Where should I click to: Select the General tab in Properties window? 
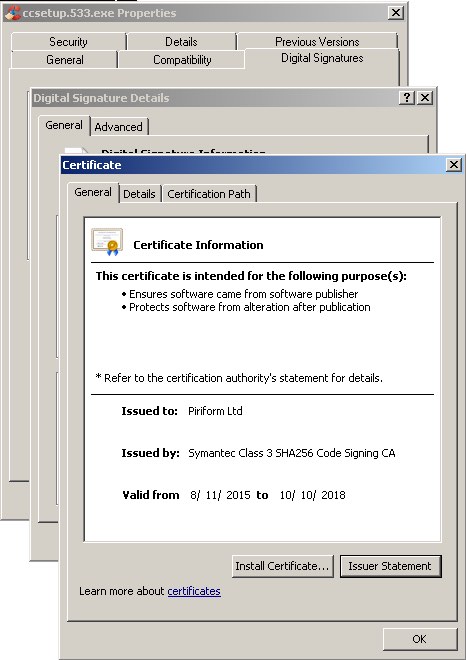coord(64,60)
